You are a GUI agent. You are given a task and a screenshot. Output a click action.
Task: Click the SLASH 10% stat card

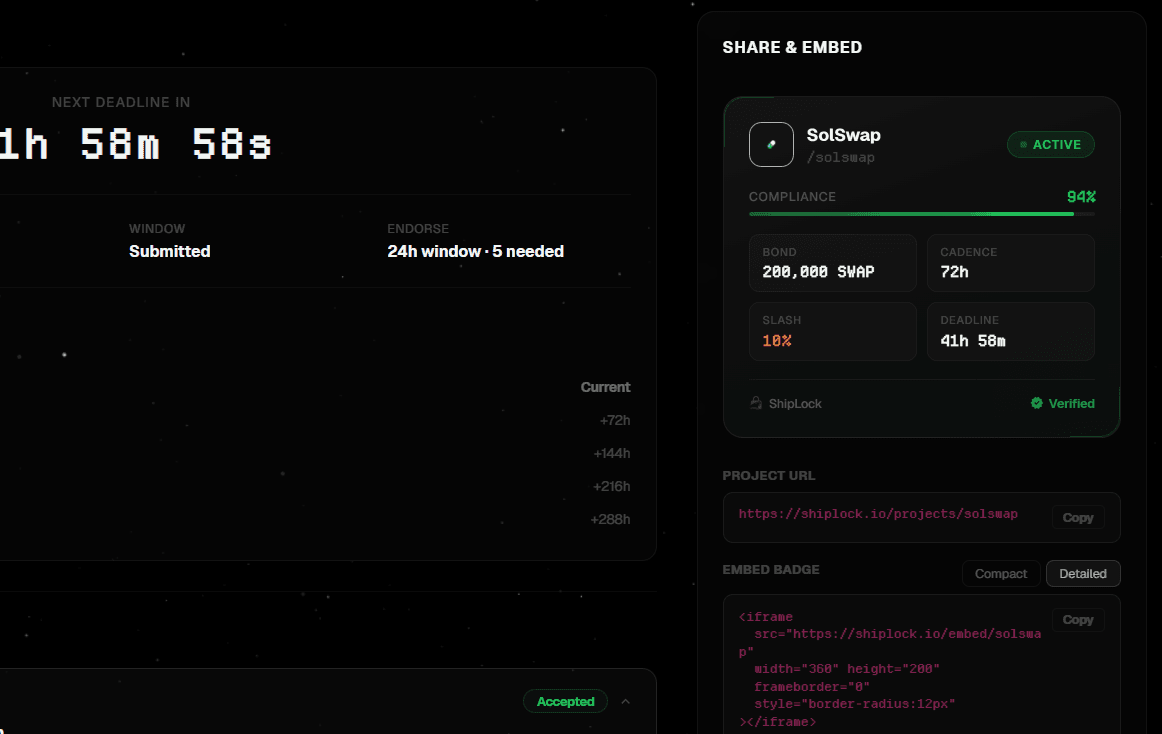point(833,331)
